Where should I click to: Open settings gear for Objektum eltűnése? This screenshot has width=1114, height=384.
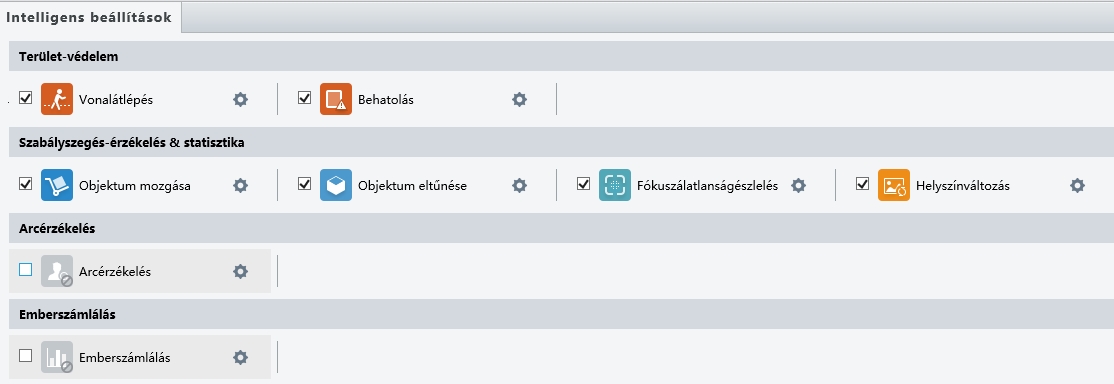(x=520, y=186)
